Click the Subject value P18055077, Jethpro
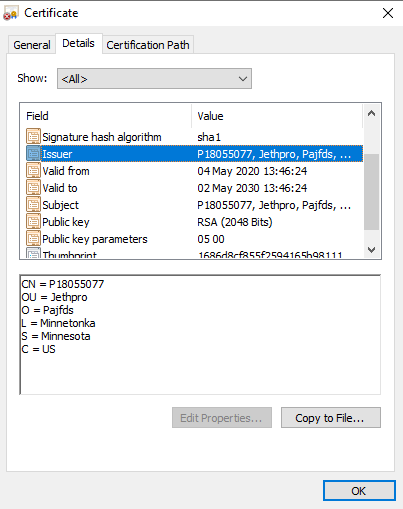403x509 pixels. point(274,205)
